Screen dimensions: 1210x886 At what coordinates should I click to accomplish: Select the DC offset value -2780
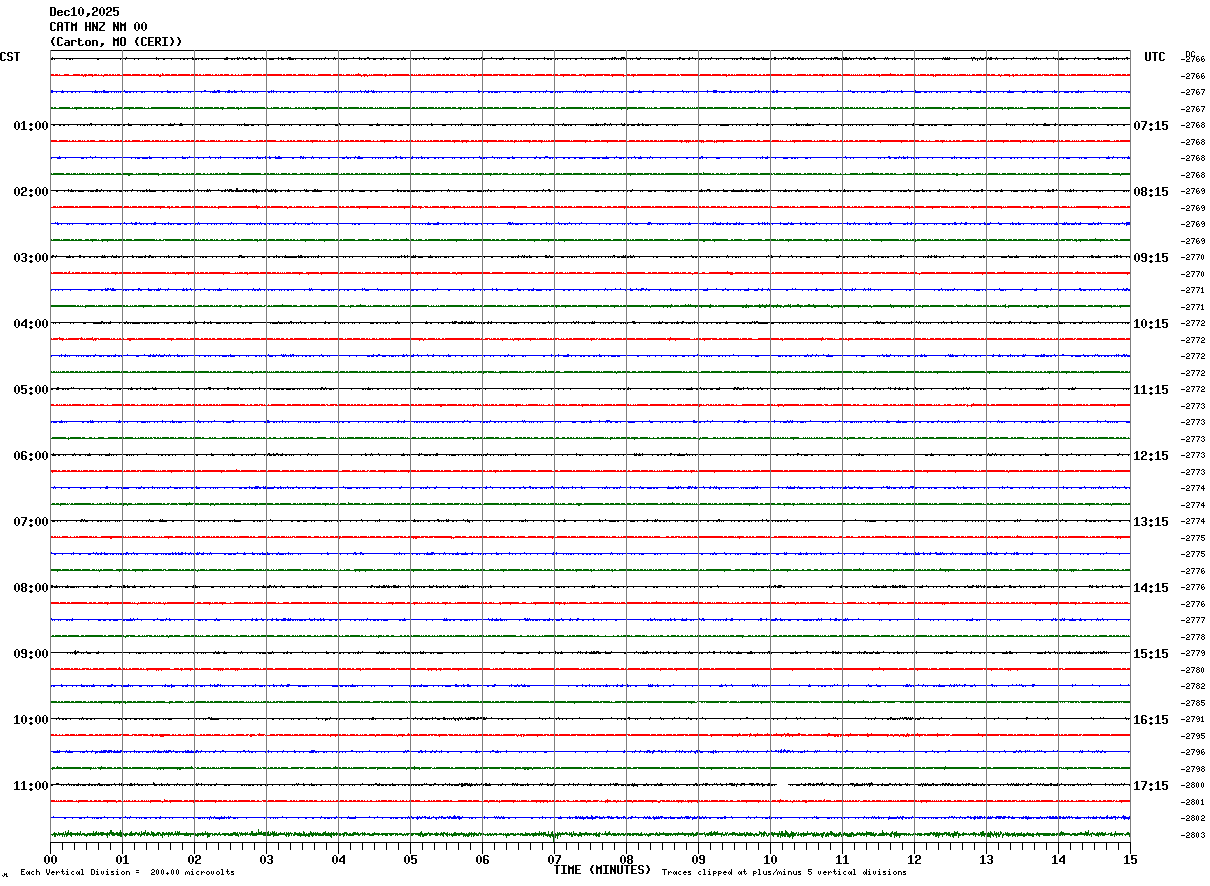tap(1194, 670)
